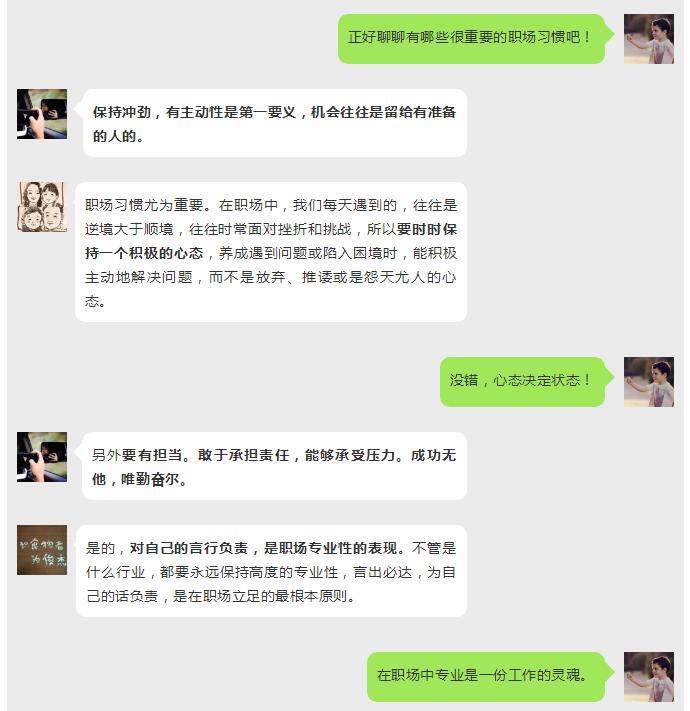This screenshot has width=690, height=711.
Task: Click child avatar beside "没错，心态决定状态" bubble
Action: (649, 382)
